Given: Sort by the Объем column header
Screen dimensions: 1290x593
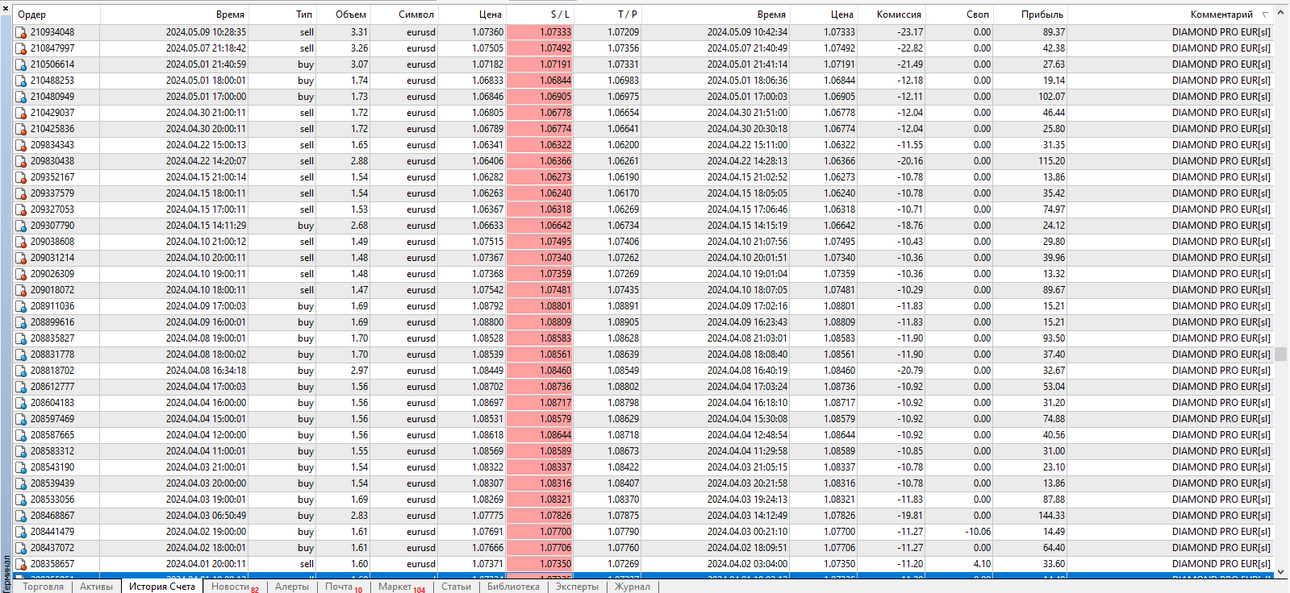Looking at the screenshot, I should 343,15.
